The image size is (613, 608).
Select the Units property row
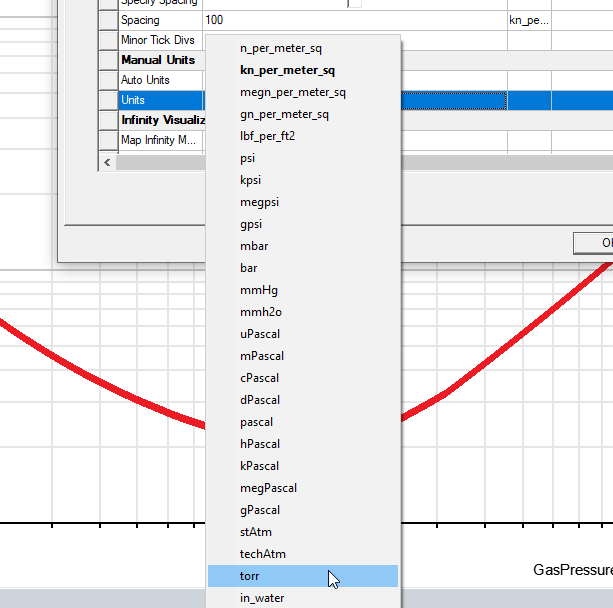click(160, 100)
